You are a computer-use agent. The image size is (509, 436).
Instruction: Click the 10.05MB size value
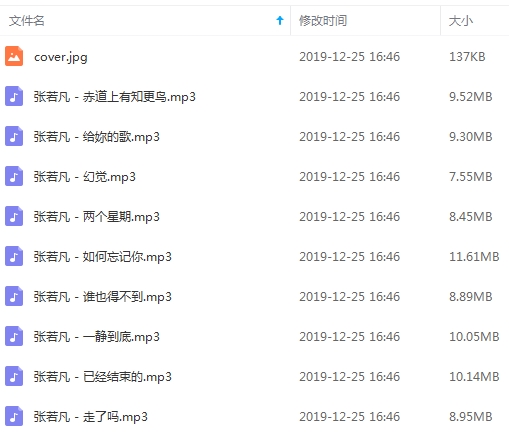click(474, 337)
